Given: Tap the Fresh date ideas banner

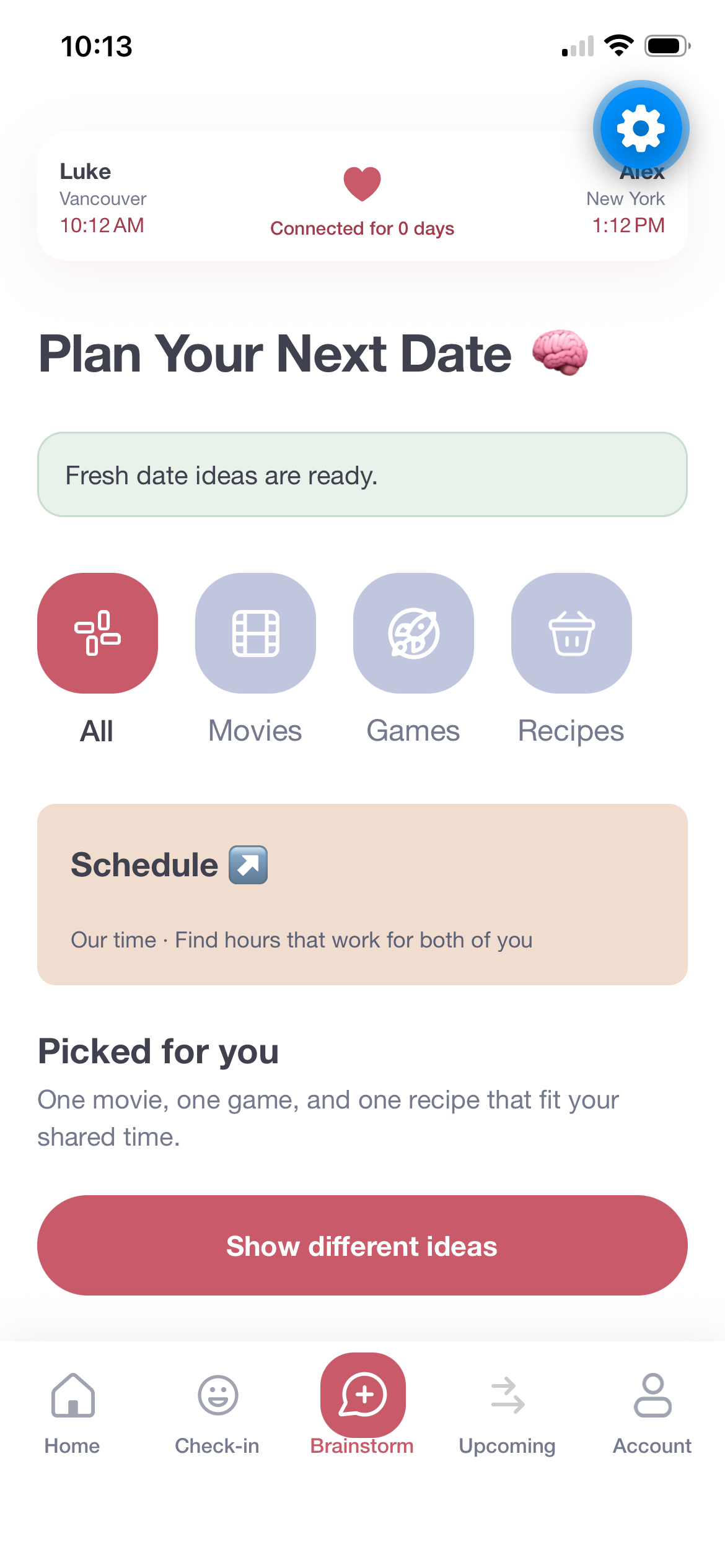Looking at the screenshot, I should coord(362,474).
